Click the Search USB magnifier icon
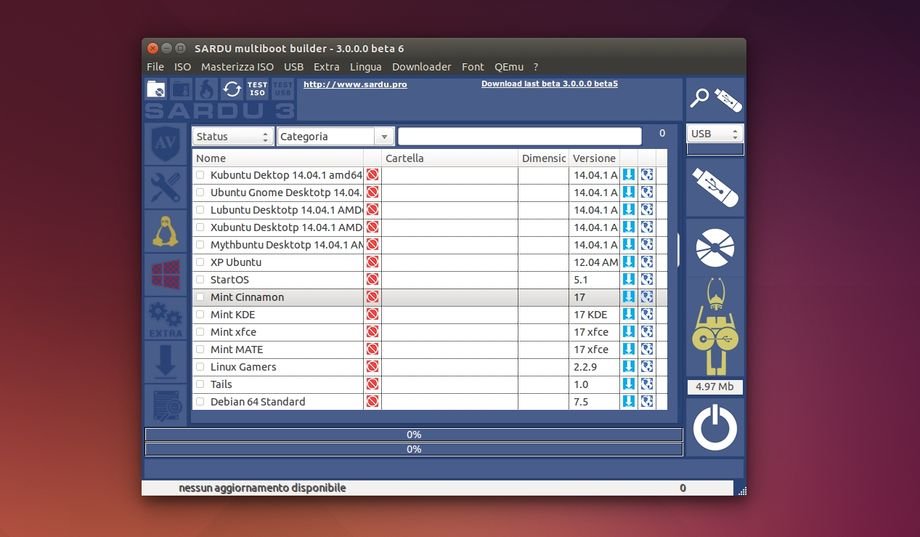Viewport: 920px width, 537px height. [x=715, y=98]
